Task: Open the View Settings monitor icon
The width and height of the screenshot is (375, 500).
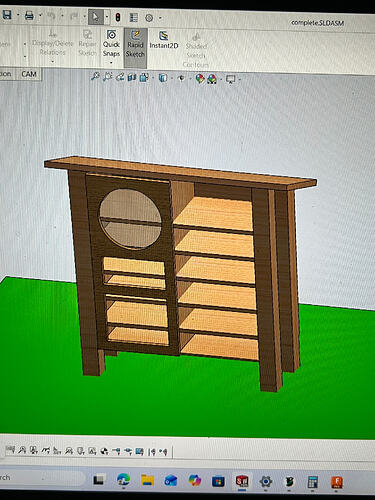Action: click(230, 80)
